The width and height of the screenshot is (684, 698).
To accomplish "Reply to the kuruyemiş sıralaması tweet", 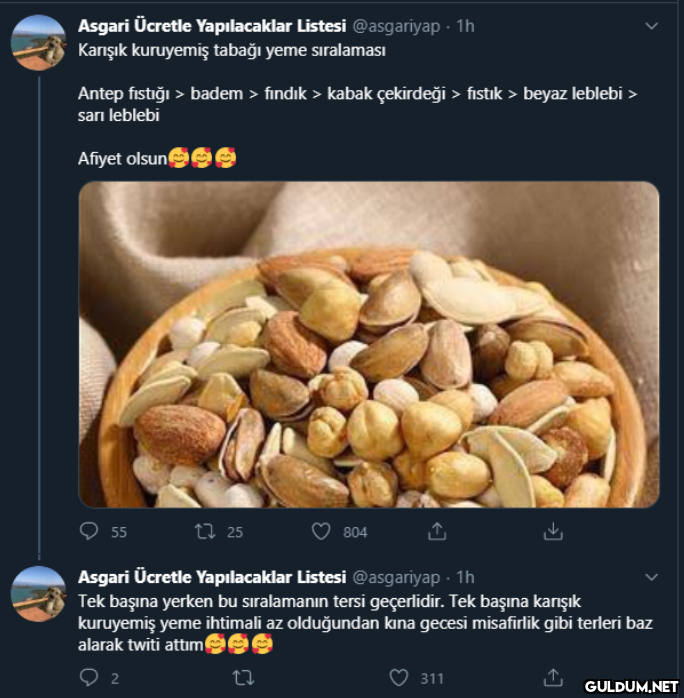I will point(89,531).
